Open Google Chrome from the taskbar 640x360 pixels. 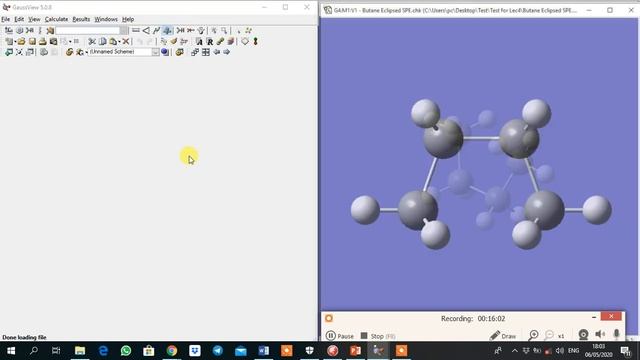coord(172,351)
